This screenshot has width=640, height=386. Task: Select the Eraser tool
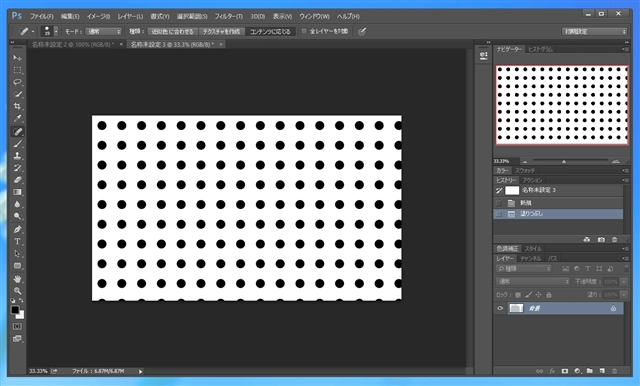point(17,180)
